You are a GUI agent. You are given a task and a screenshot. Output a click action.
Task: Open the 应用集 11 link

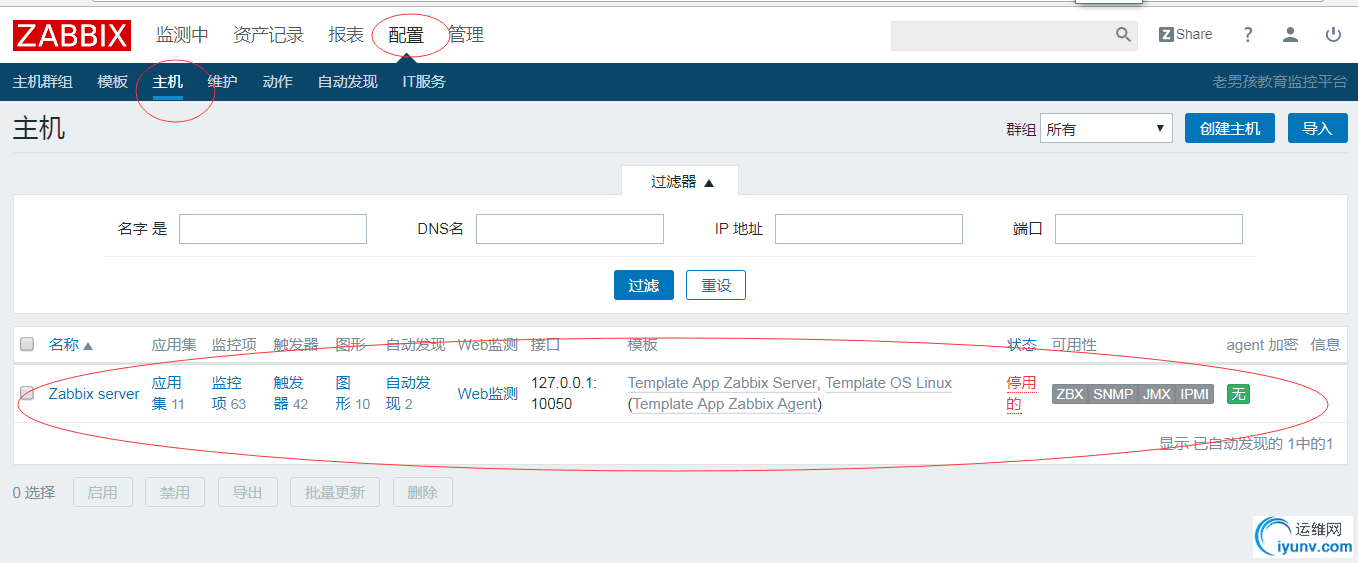[x=167, y=393]
